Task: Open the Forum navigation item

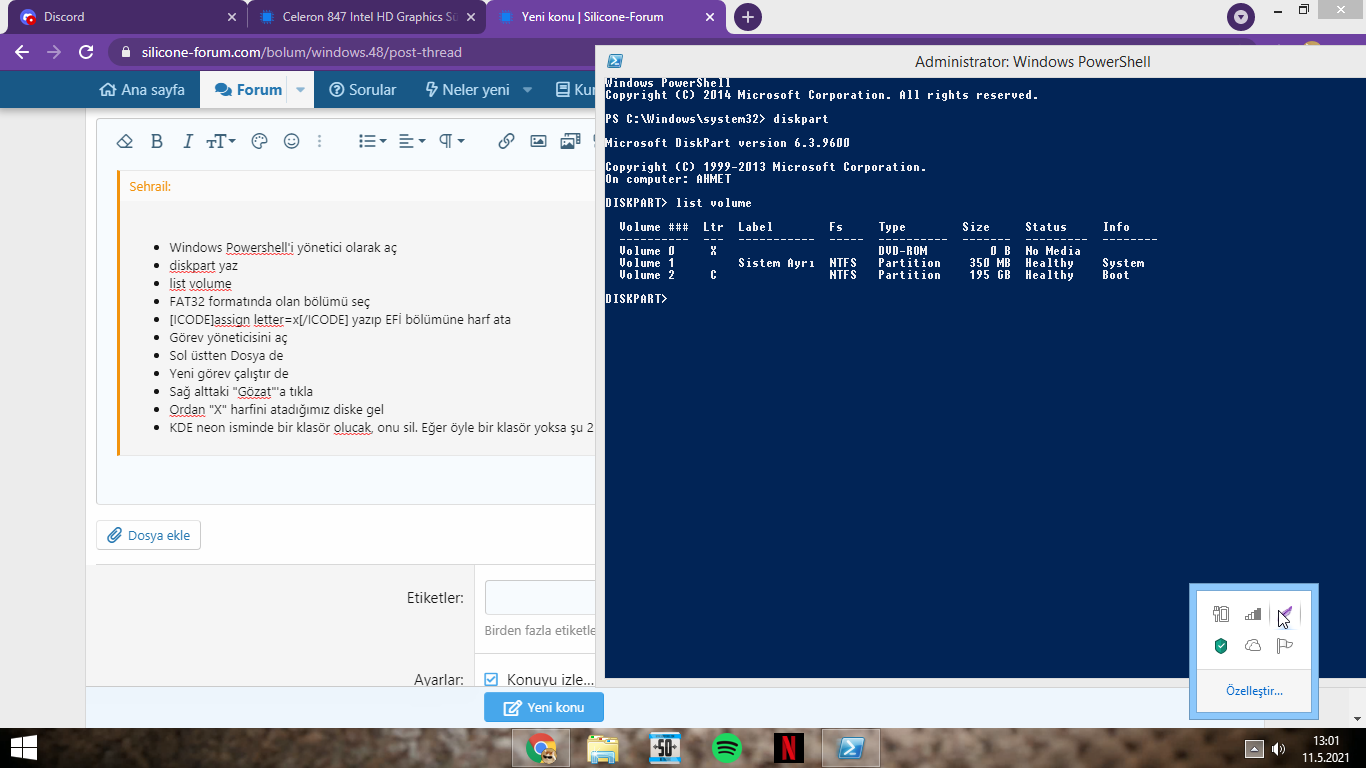Action: 248,89
